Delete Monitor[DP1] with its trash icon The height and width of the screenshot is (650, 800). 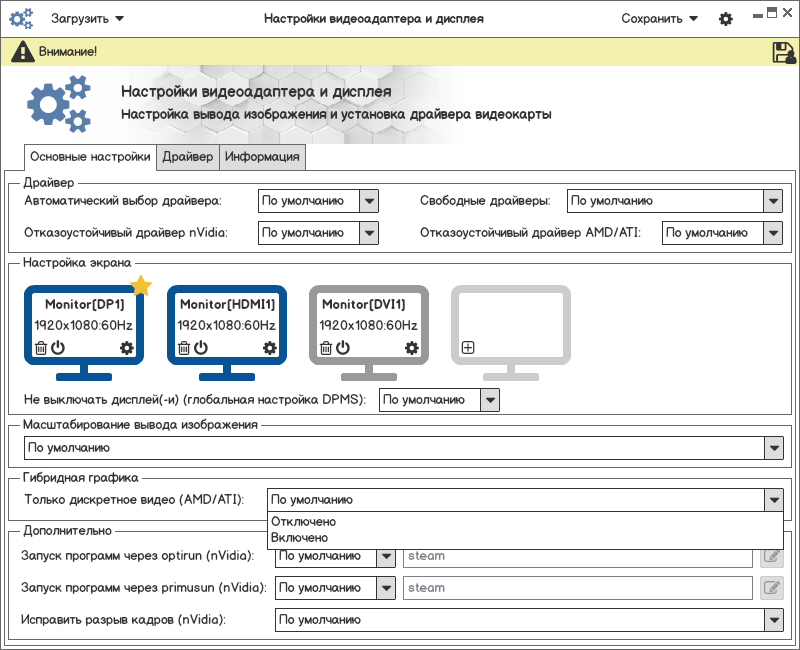(x=41, y=348)
